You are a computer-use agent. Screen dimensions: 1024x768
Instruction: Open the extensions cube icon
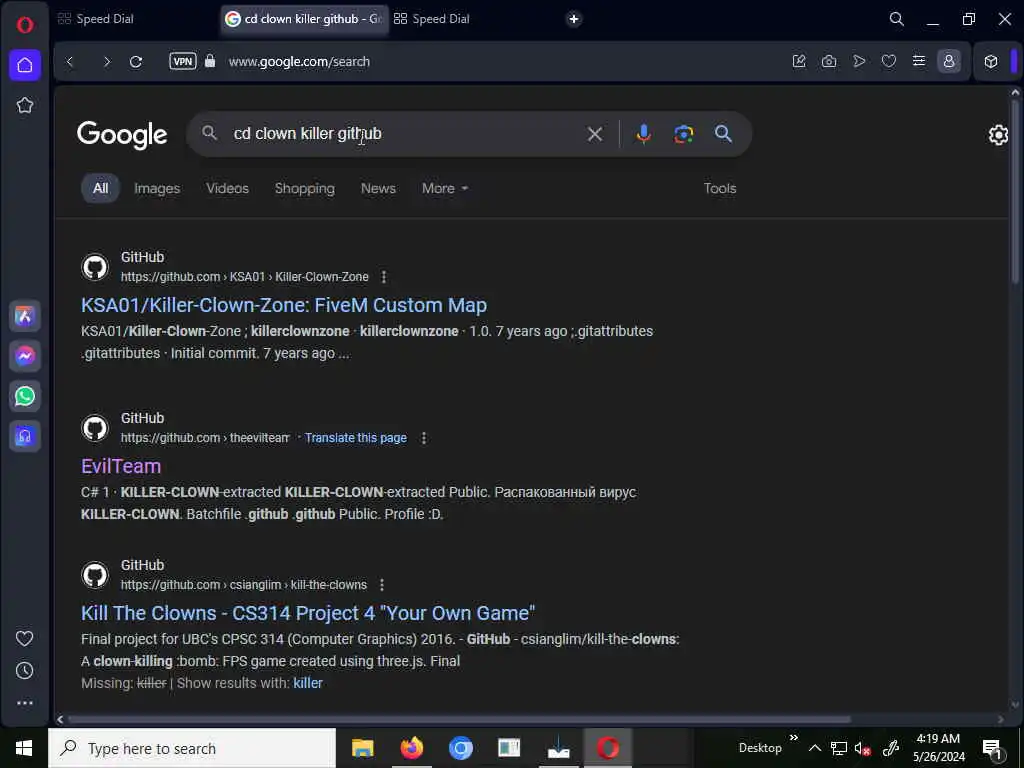point(991,61)
